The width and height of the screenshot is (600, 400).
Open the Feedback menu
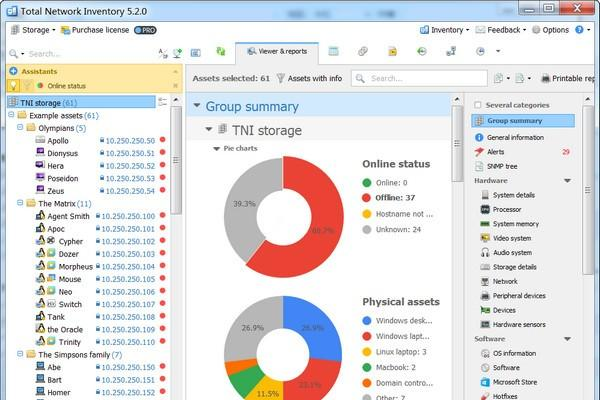(x=501, y=30)
